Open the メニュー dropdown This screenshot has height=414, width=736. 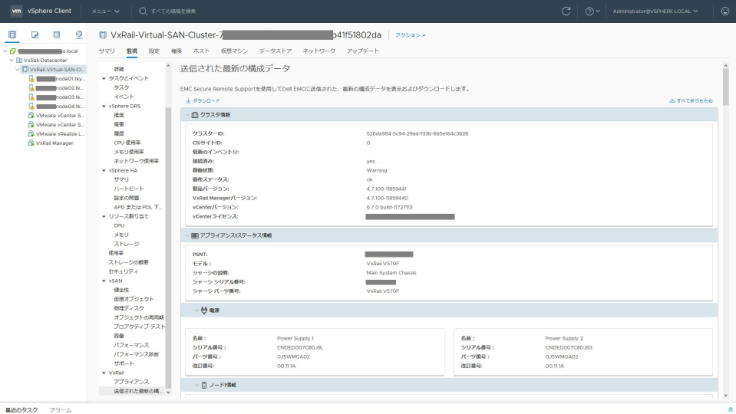tap(105, 11)
